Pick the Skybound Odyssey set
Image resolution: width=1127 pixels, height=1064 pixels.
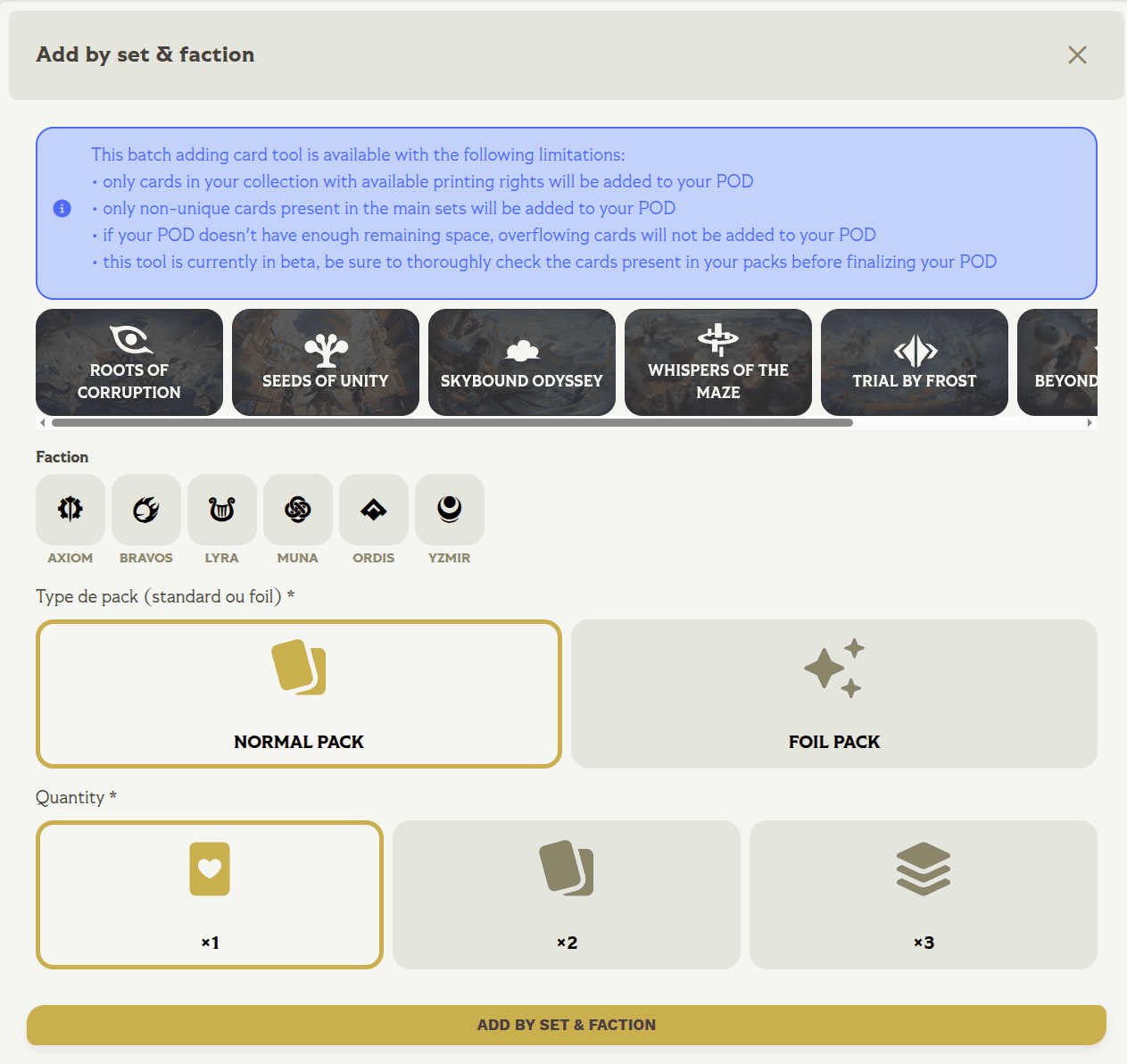pos(522,362)
